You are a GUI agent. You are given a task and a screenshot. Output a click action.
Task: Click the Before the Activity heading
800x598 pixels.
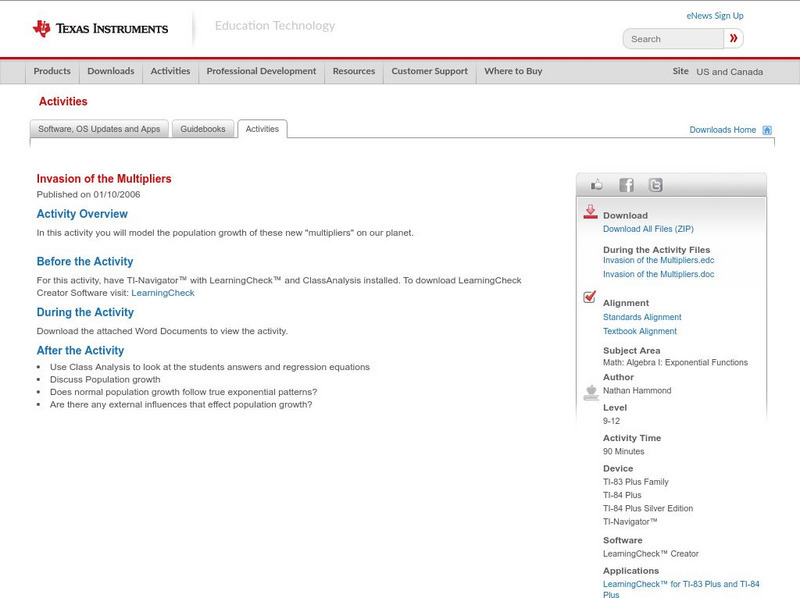point(85,262)
